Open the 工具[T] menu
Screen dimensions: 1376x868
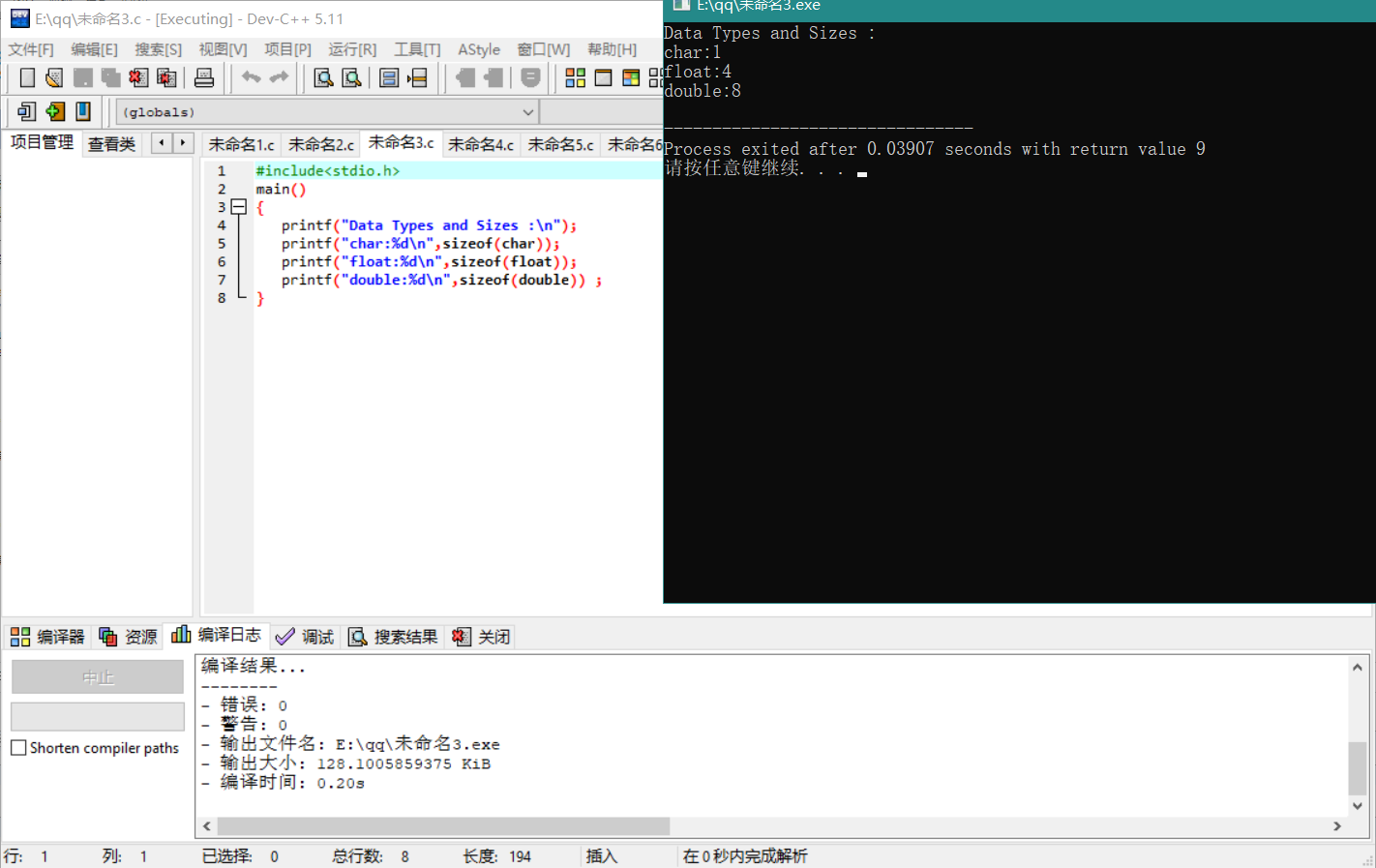point(417,49)
